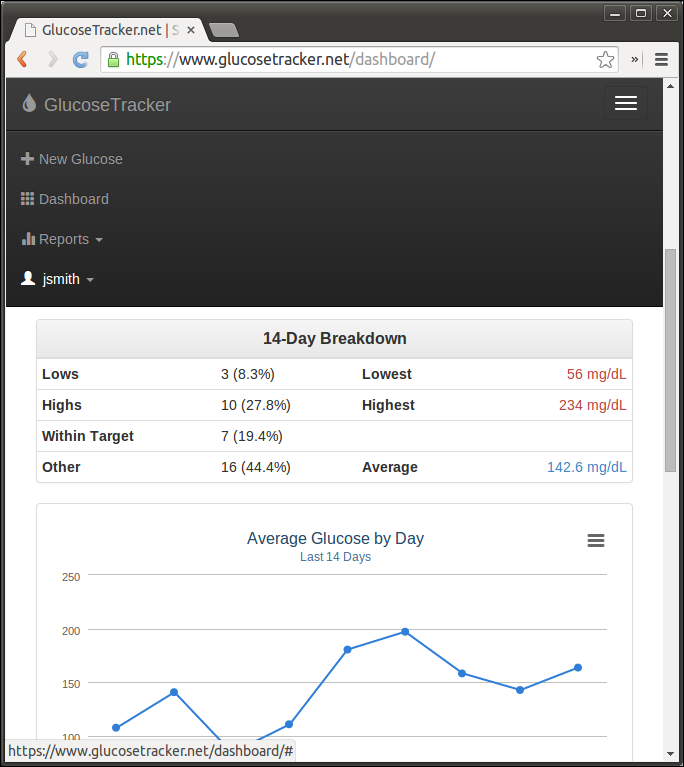This screenshot has width=684, height=767.
Task: Select the GlucoseTracker.net browser tab
Action: [110, 30]
